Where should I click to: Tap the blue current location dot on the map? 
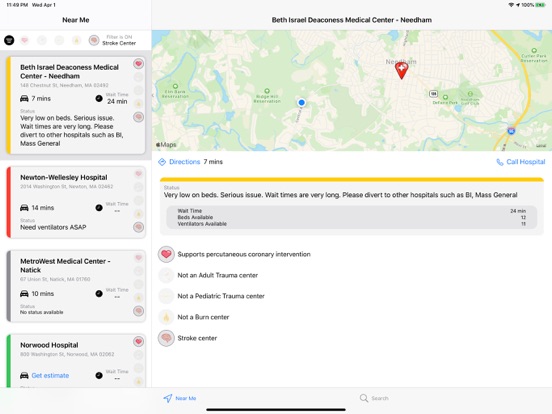[301, 102]
